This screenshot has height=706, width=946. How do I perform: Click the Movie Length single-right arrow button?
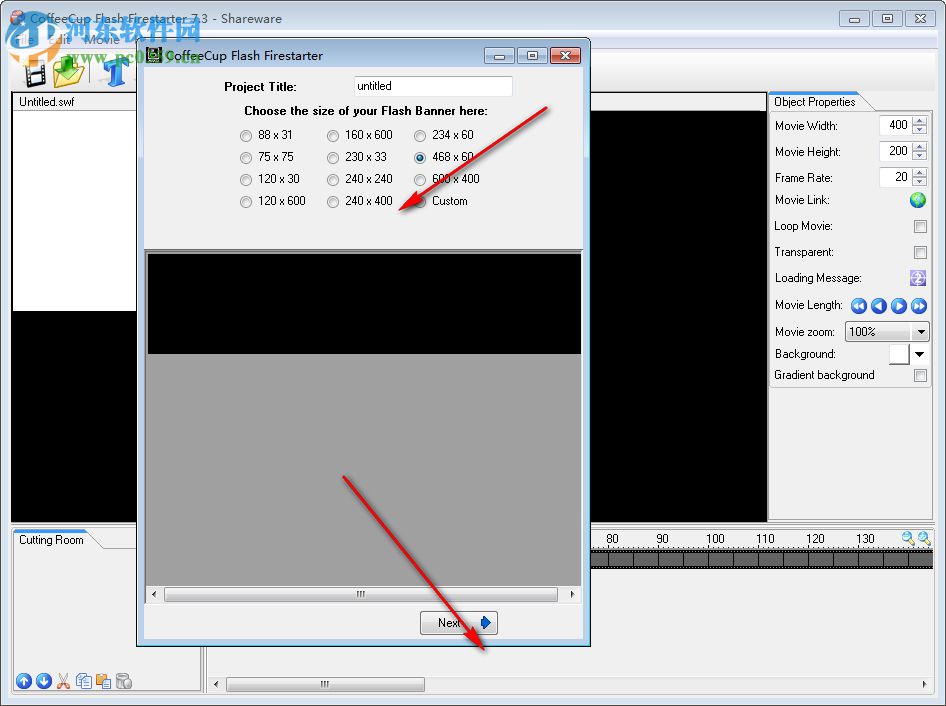click(899, 306)
